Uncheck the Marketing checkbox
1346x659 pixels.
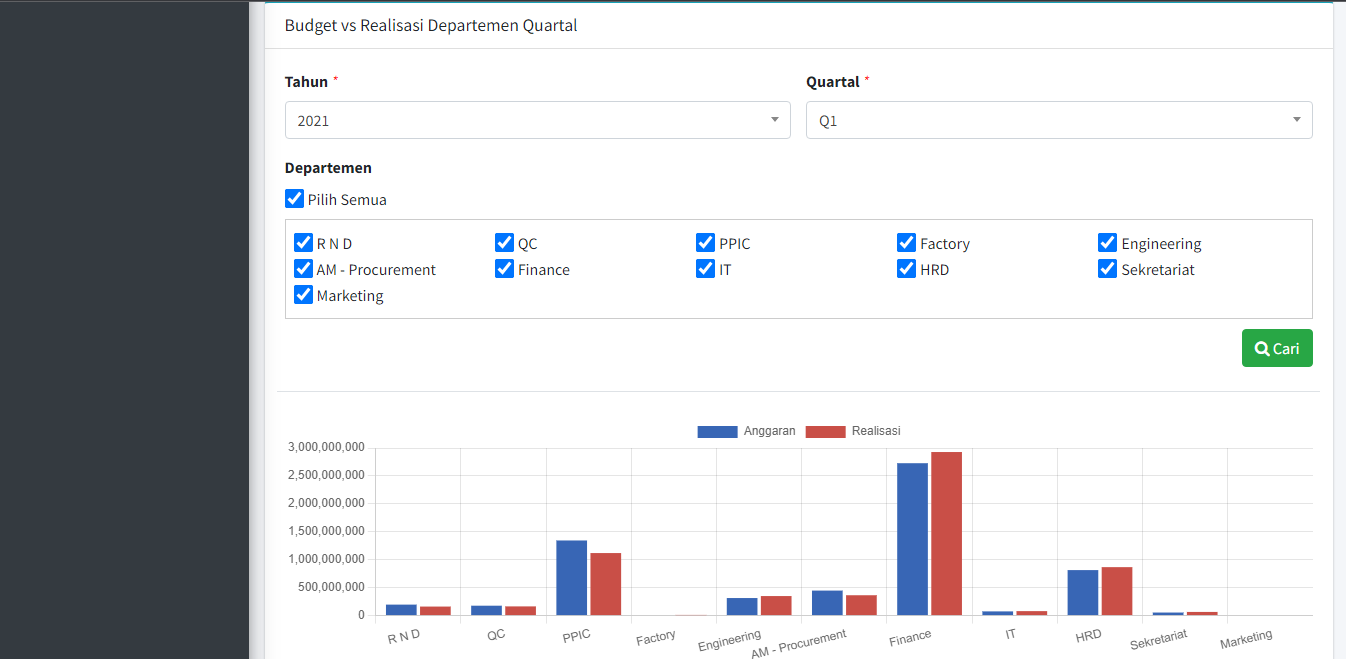[x=303, y=295]
